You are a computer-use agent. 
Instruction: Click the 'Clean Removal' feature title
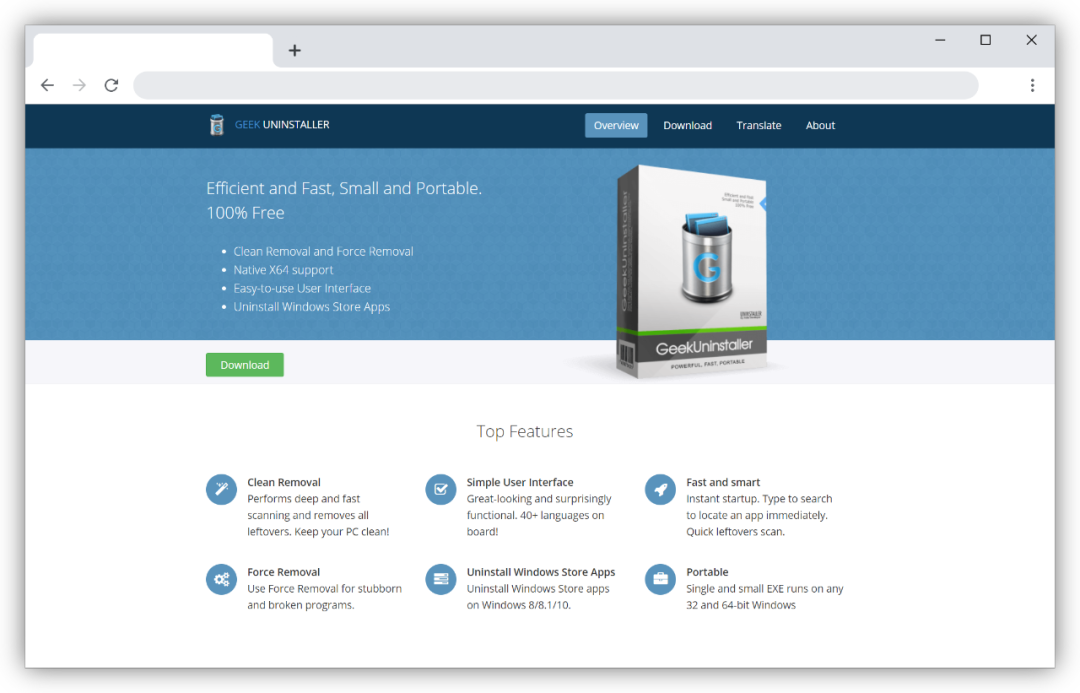pyautogui.click(x=284, y=482)
